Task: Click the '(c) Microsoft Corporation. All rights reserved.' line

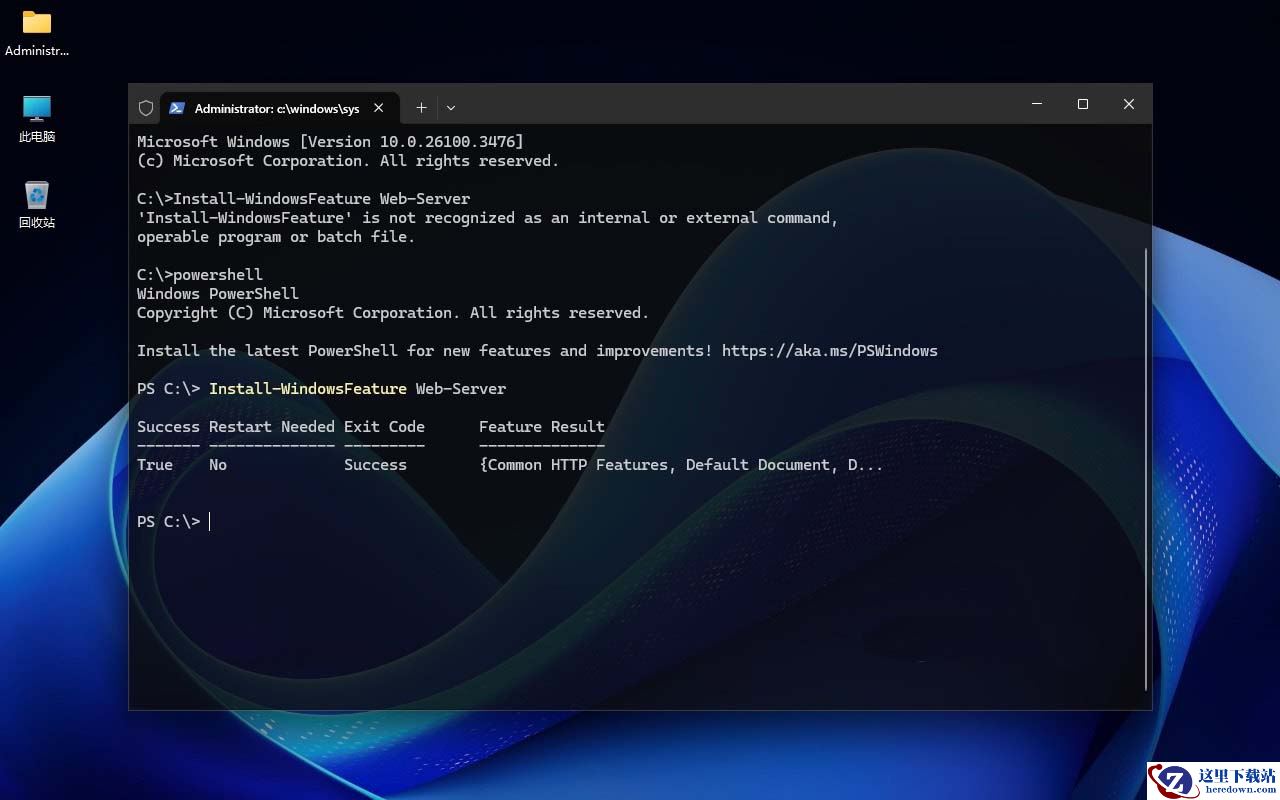Action: (348, 161)
